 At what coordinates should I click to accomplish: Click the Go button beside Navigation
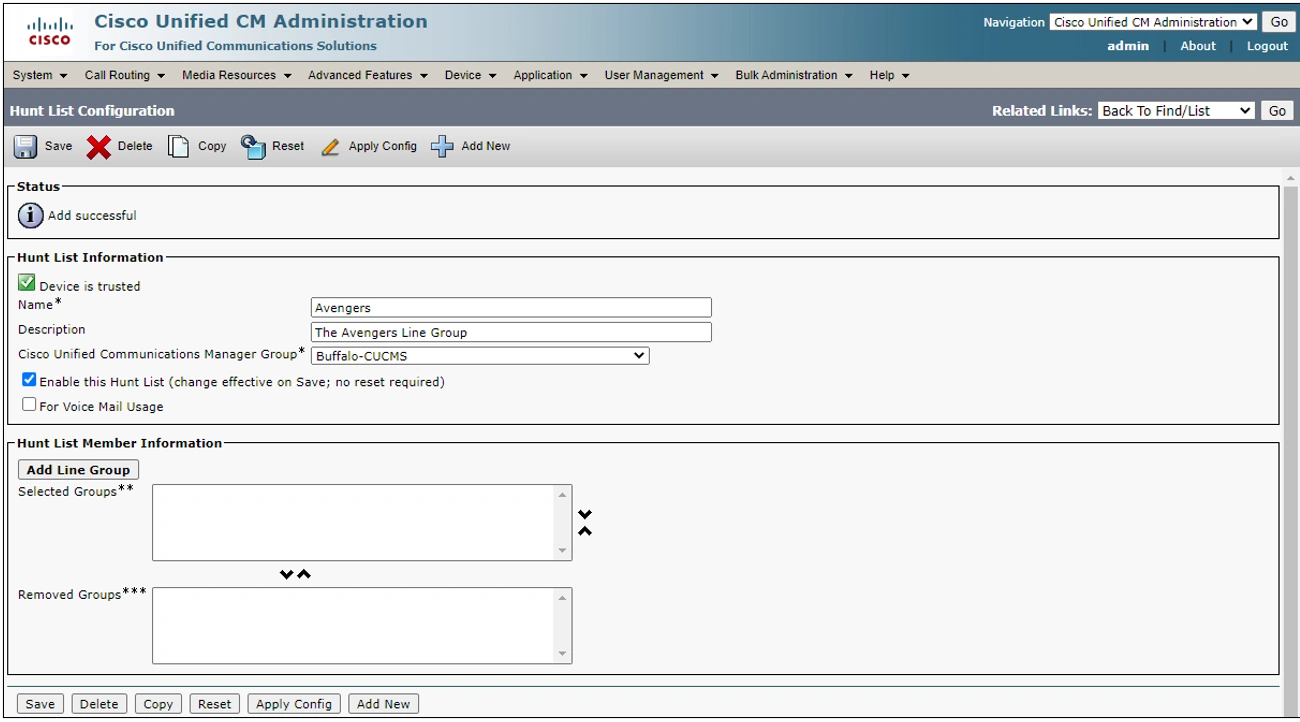(1279, 22)
